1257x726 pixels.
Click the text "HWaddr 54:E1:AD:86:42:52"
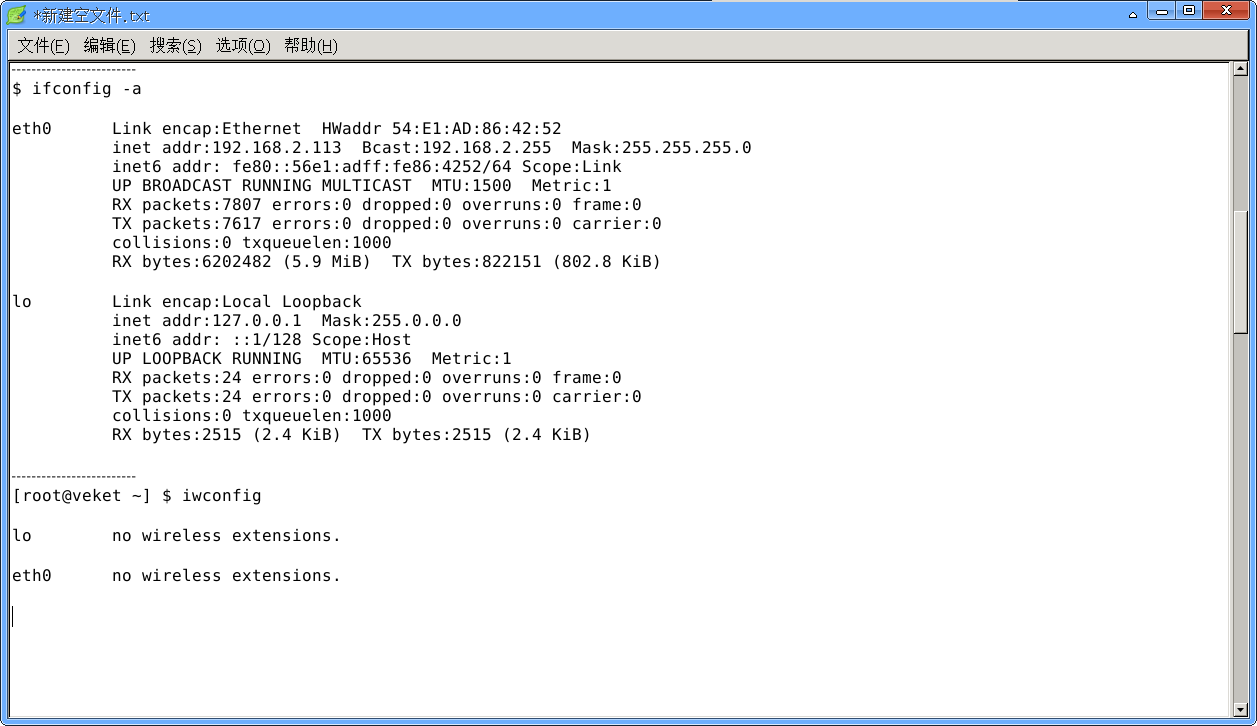coord(442,129)
